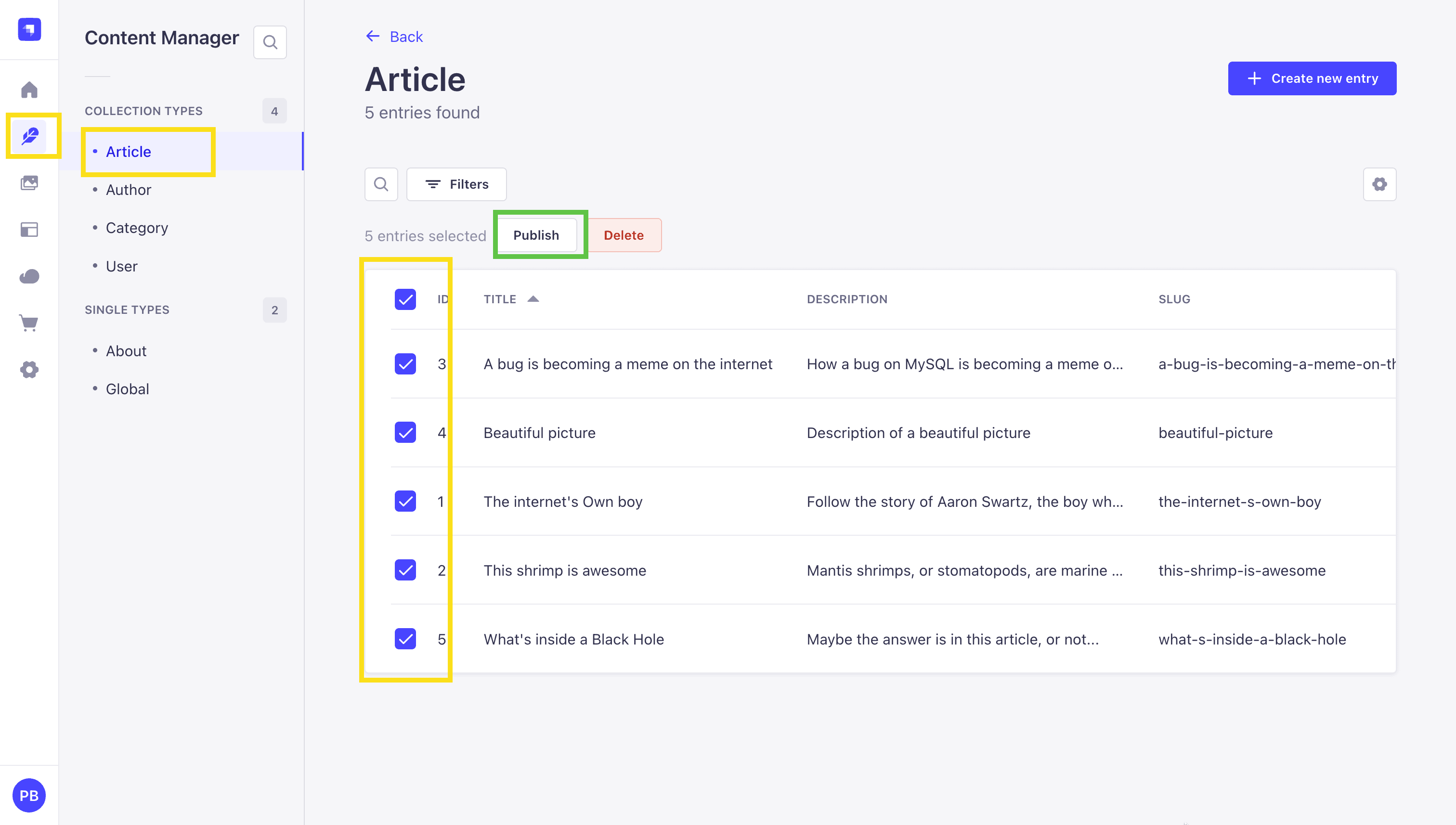The height and width of the screenshot is (825, 1456).
Task: Click Create new entry button
Action: point(1312,78)
